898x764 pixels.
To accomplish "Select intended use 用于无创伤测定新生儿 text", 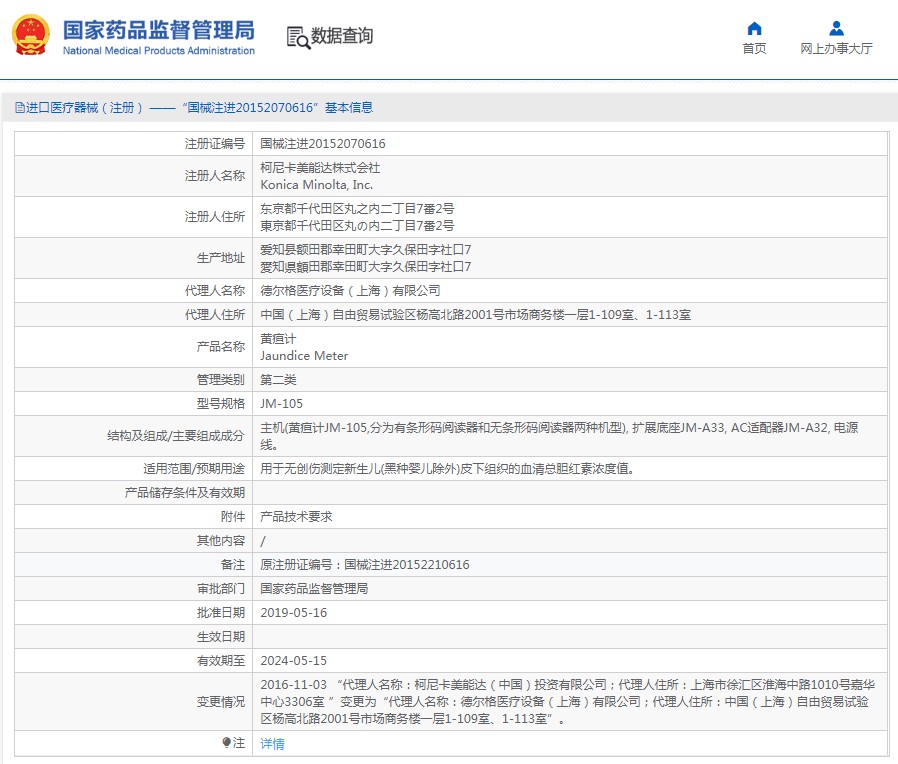I will coord(447,469).
